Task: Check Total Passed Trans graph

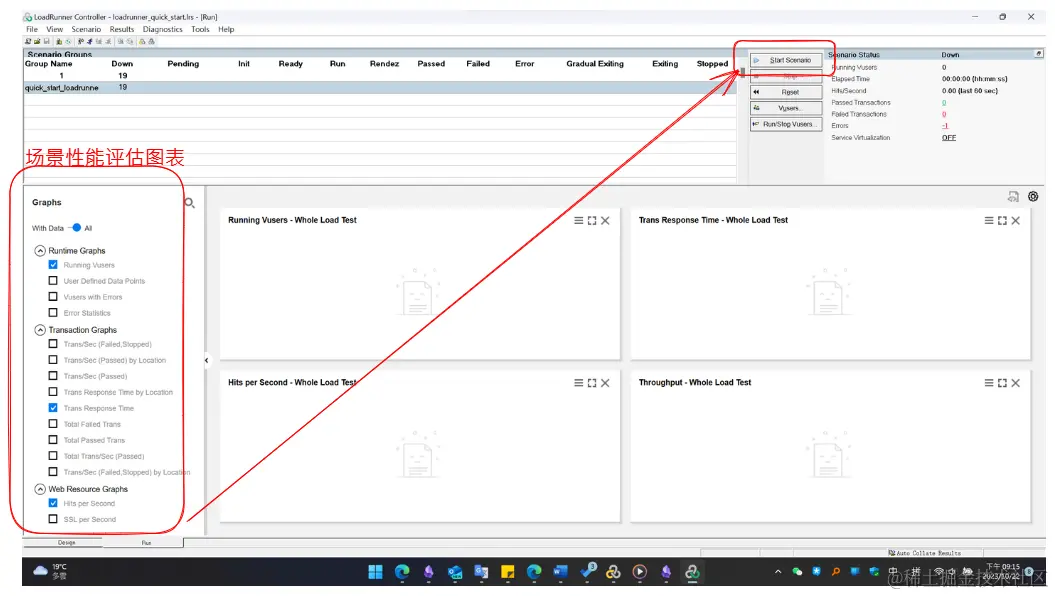Action: click(53, 440)
